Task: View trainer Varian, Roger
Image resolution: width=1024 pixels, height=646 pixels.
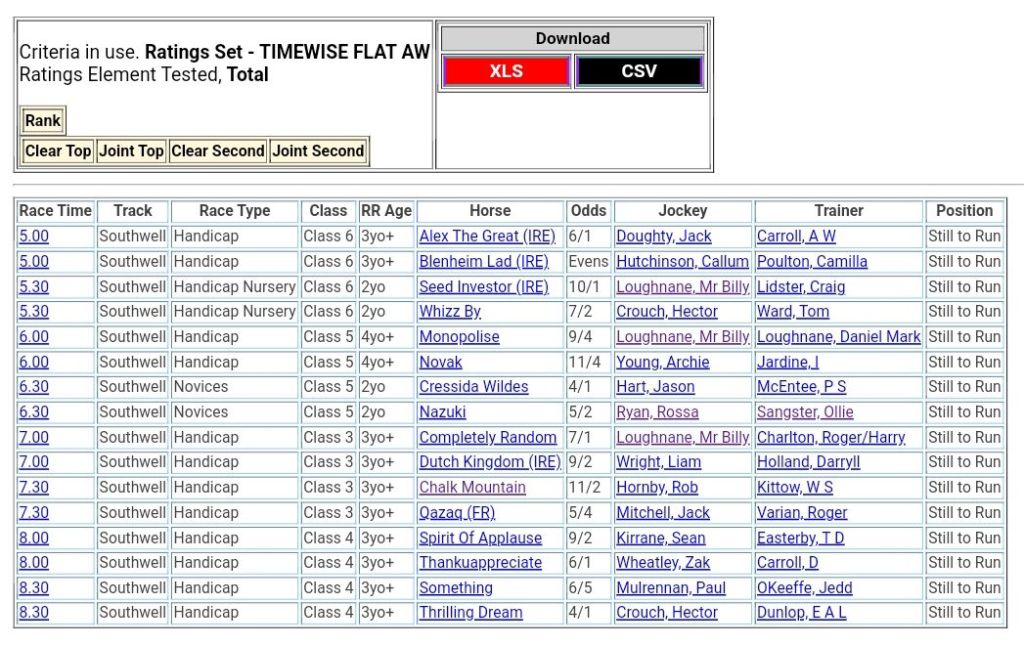Action: click(802, 512)
